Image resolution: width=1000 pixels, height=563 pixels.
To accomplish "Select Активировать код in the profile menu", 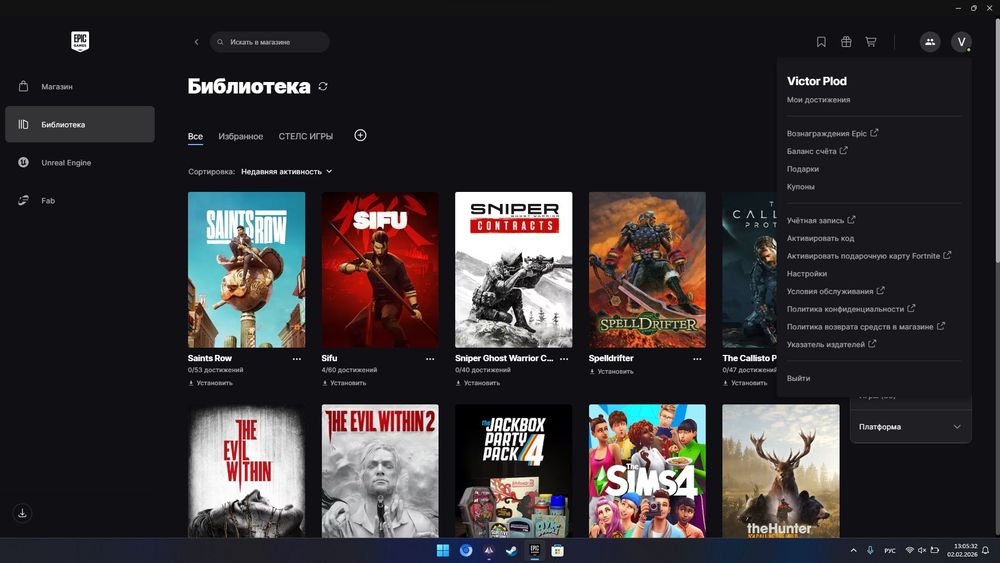I will click(x=820, y=238).
